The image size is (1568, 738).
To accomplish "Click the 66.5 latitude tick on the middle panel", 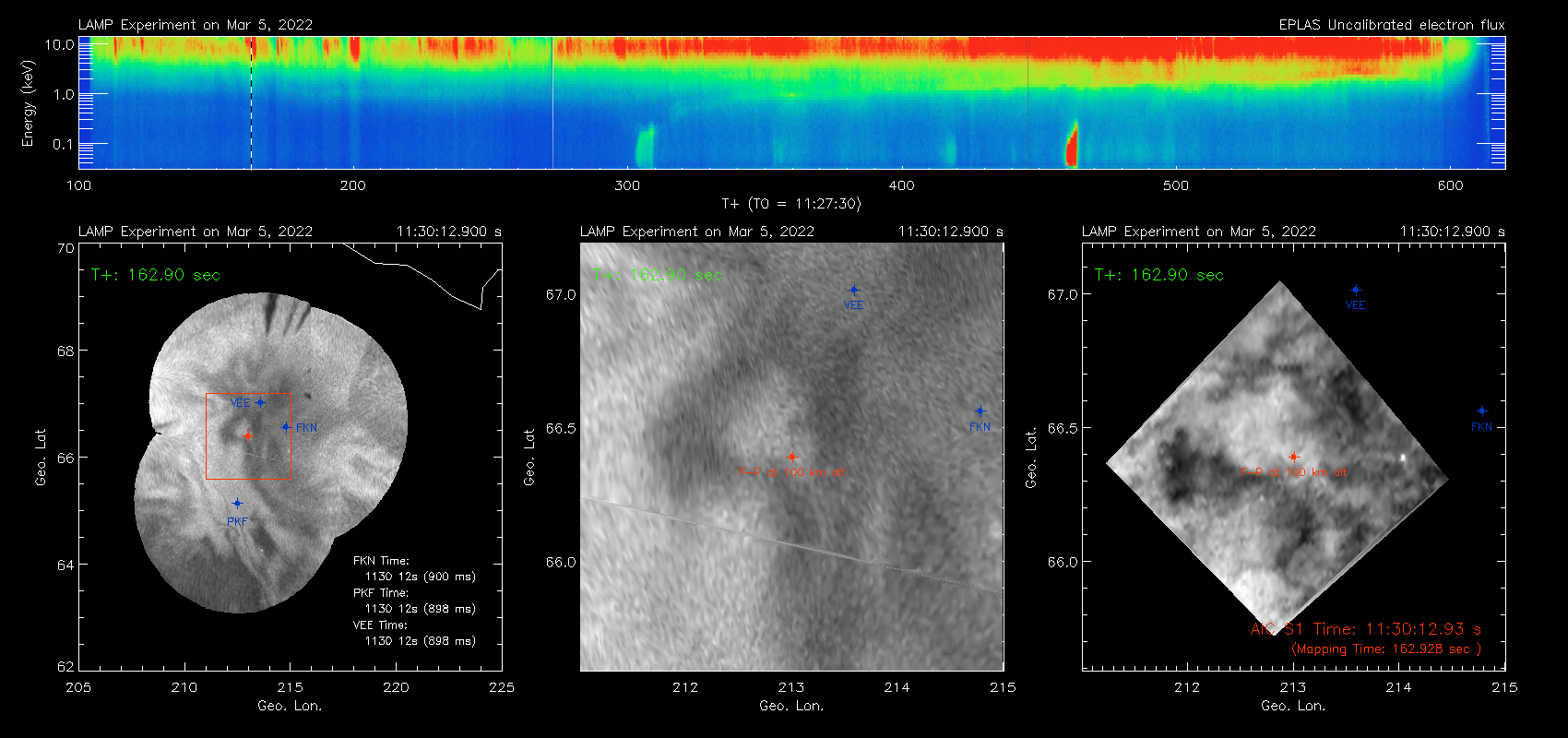I will (561, 428).
